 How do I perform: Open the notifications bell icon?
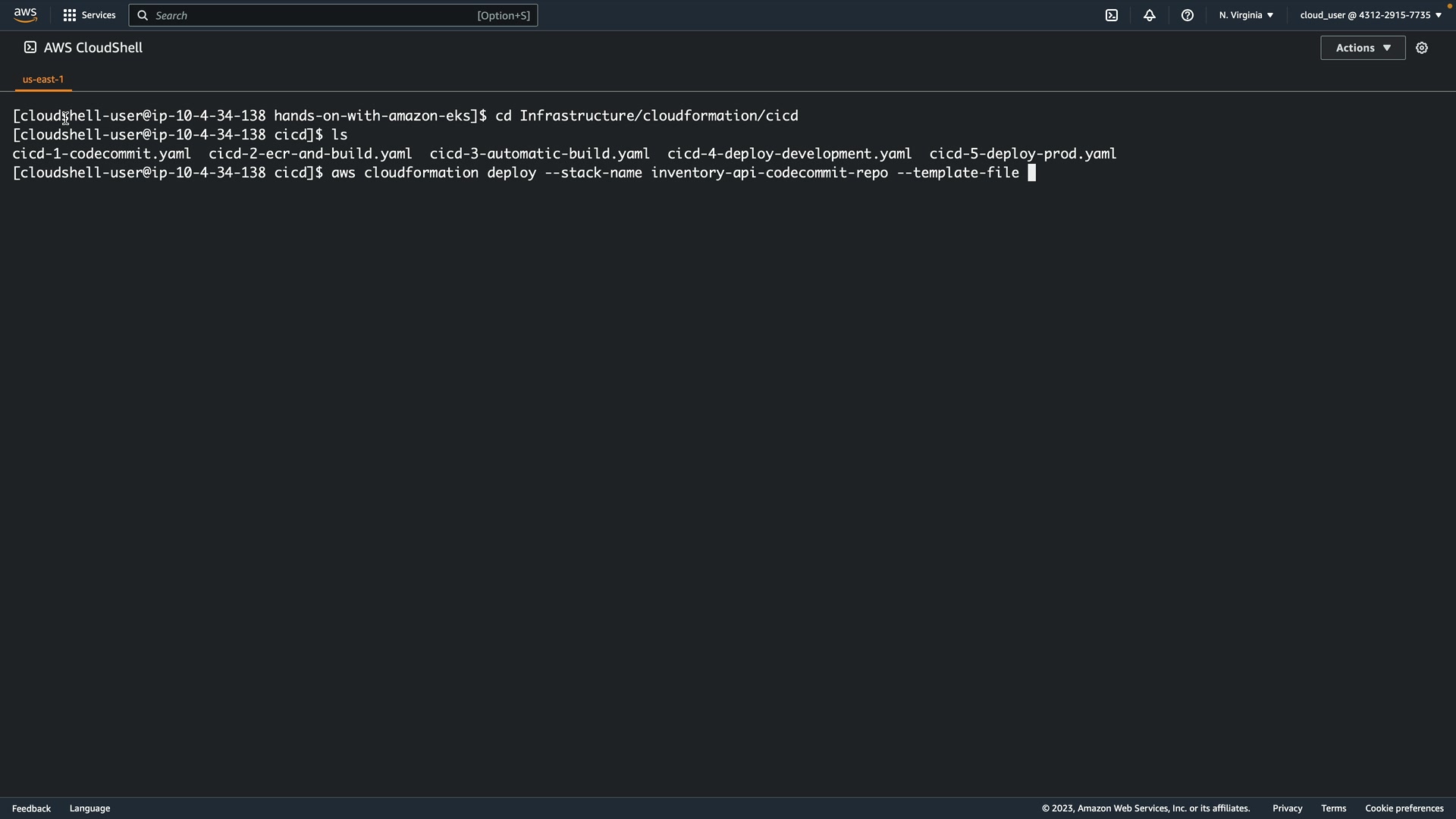pyautogui.click(x=1150, y=15)
